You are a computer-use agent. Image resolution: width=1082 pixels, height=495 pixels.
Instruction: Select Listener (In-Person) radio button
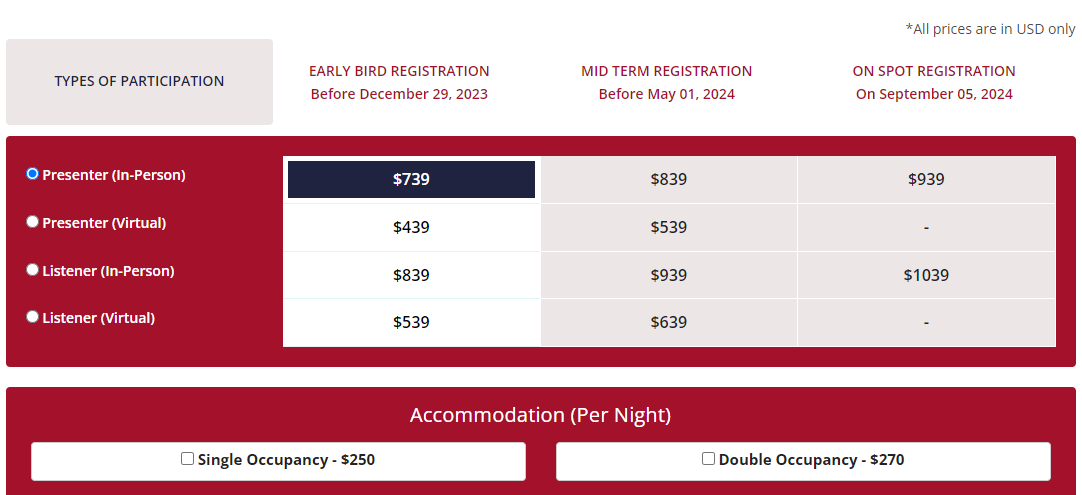33,270
